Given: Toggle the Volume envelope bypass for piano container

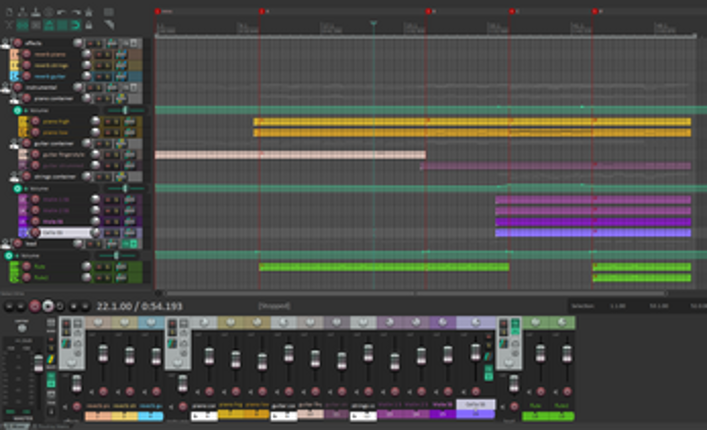Looking at the screenshot, I should coord(18,110).
